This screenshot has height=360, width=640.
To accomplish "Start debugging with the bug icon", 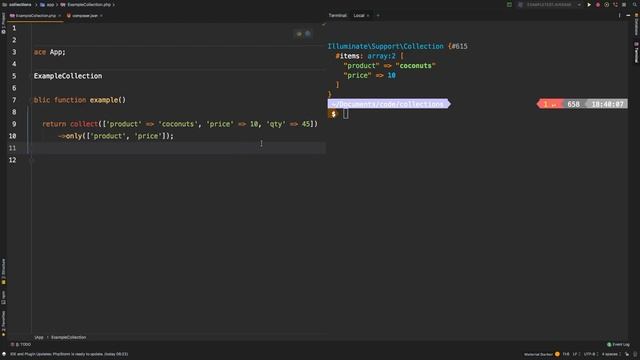I will coord(598,4).
